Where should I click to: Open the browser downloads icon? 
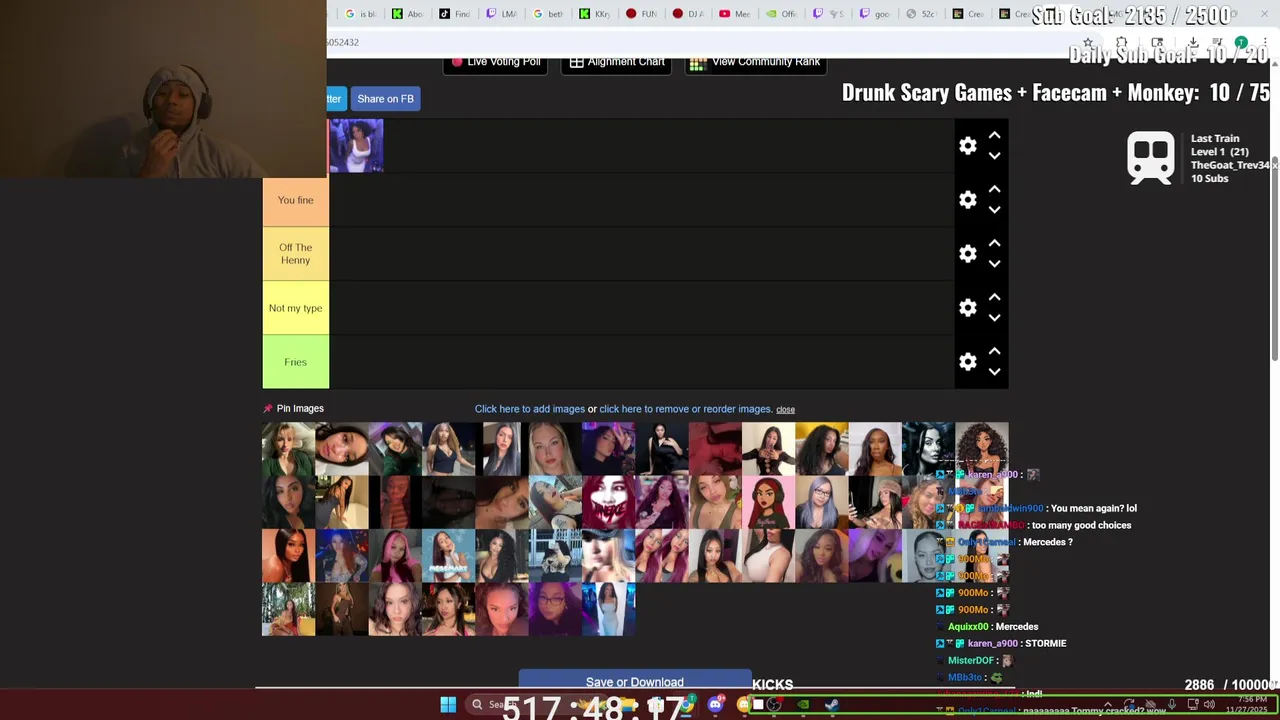[x=1193, y=43]
